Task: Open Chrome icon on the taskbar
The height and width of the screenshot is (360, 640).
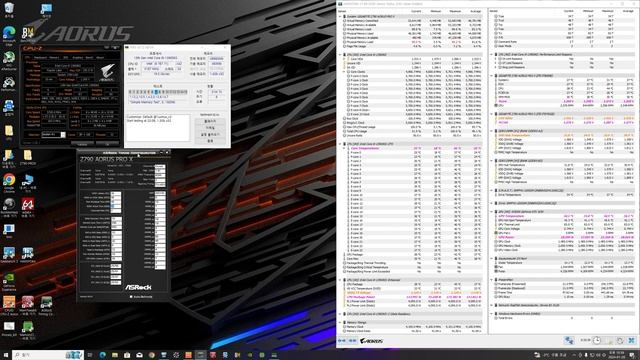Action: pyautogui.click(x=151, y=355)
